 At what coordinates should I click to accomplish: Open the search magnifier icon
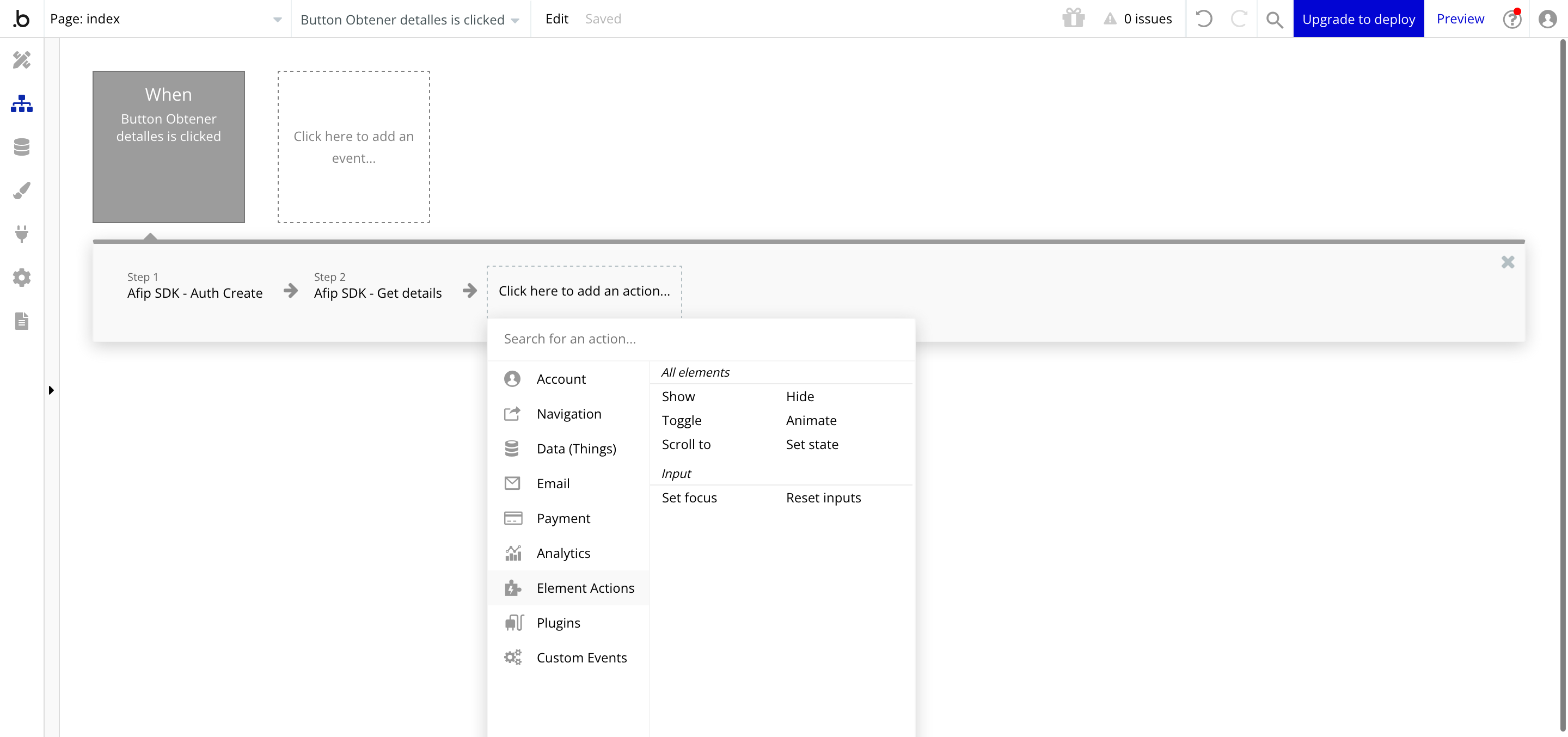point(1274,20)
